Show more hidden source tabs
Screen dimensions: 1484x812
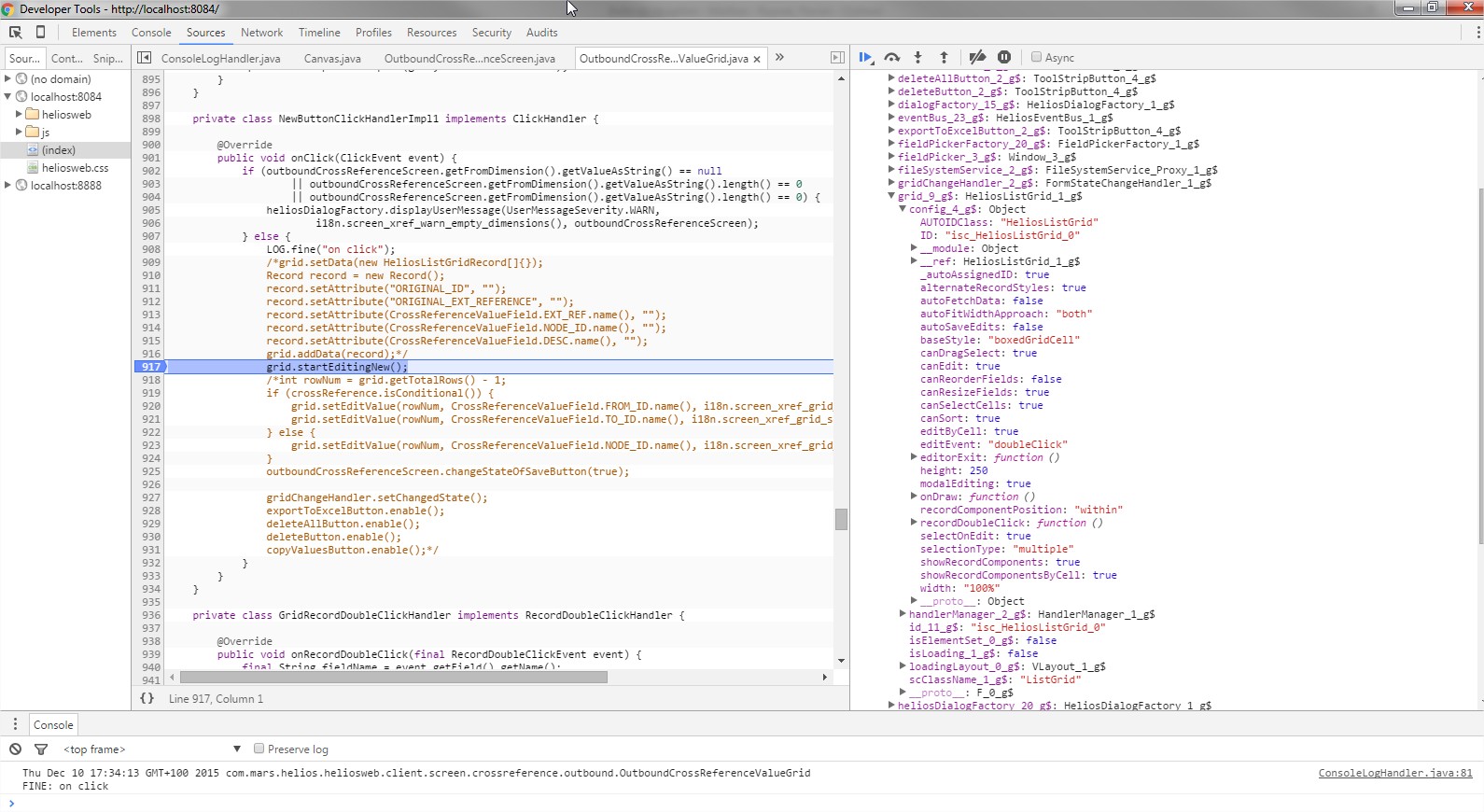(779, 58)
